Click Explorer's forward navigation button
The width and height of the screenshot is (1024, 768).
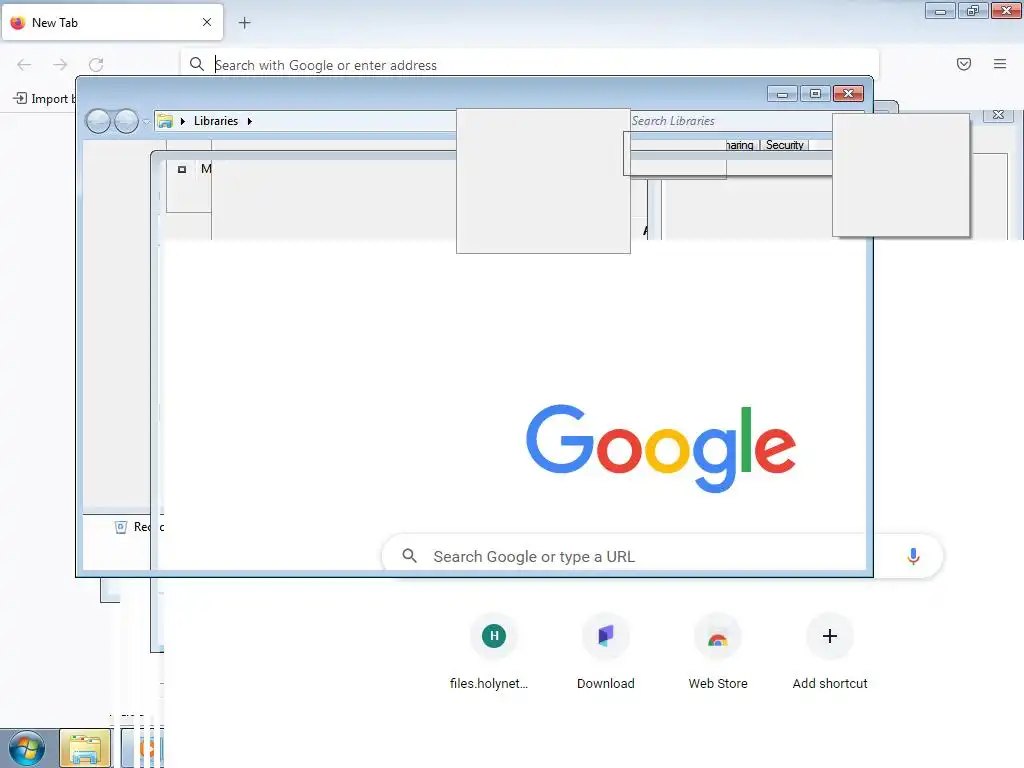click(x=126, y=121)
